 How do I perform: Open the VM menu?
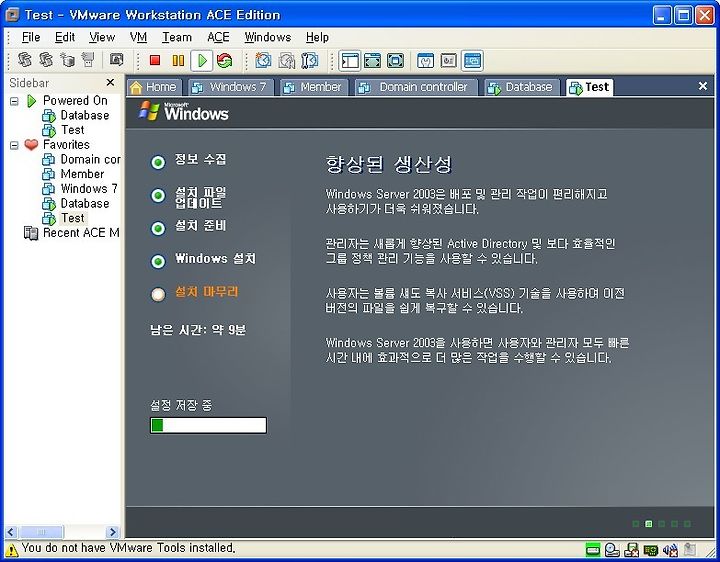138,37
